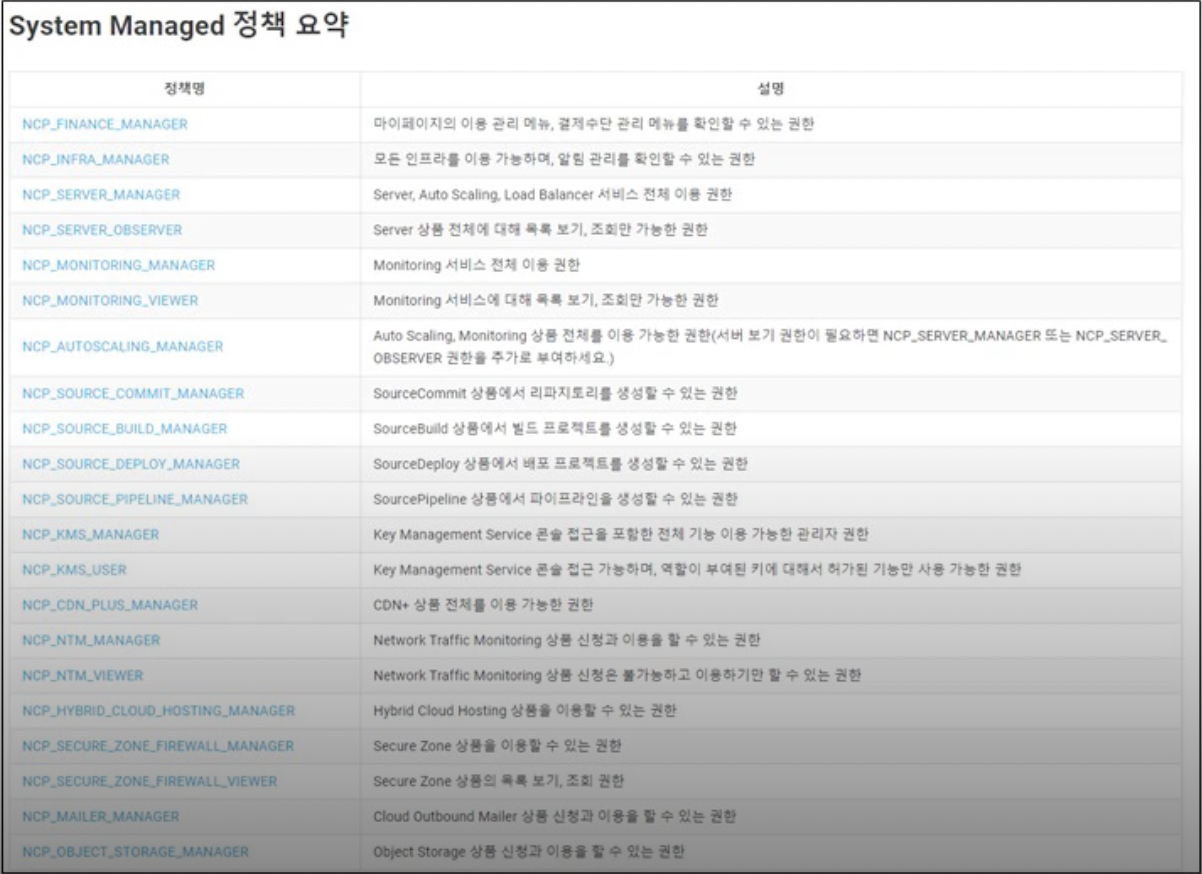Click the 정책명 column header
The height and width of the screenshot is (874, 1202).
coord(184,88)
